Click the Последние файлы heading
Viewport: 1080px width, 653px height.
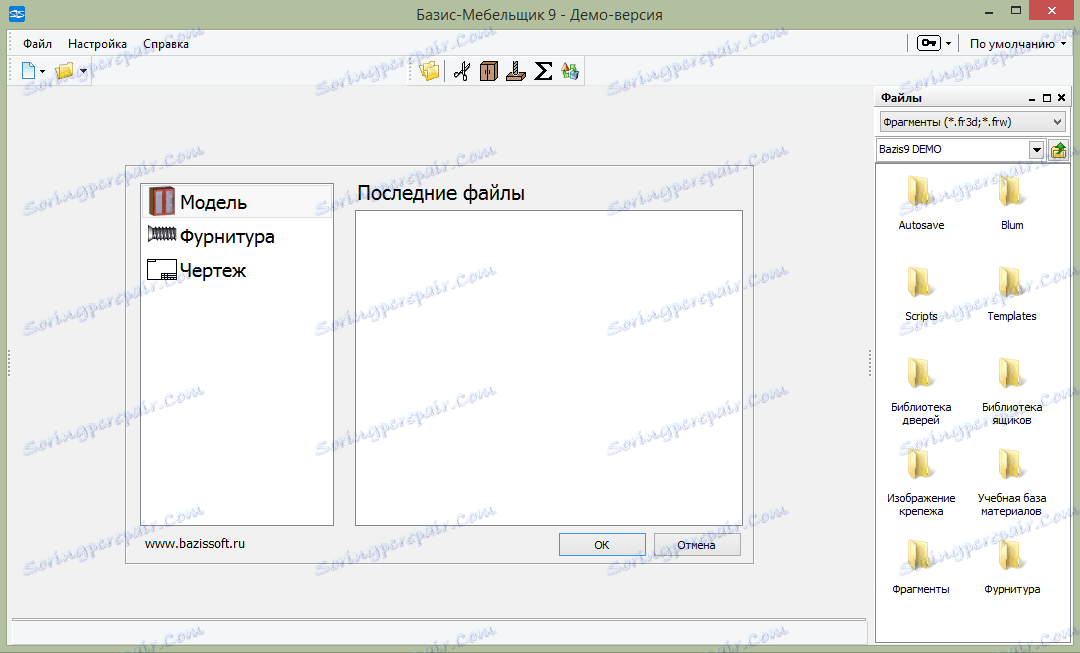click(441, 193)
